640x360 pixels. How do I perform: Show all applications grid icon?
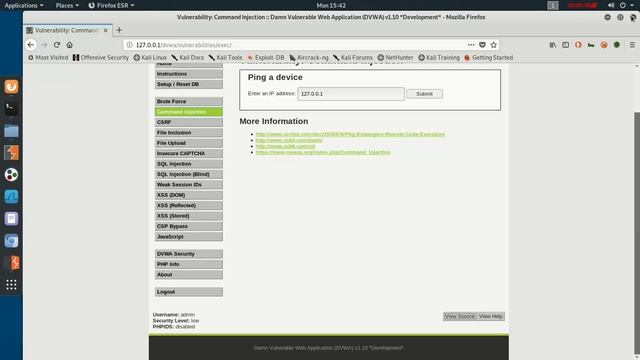(x=11, y=284)
